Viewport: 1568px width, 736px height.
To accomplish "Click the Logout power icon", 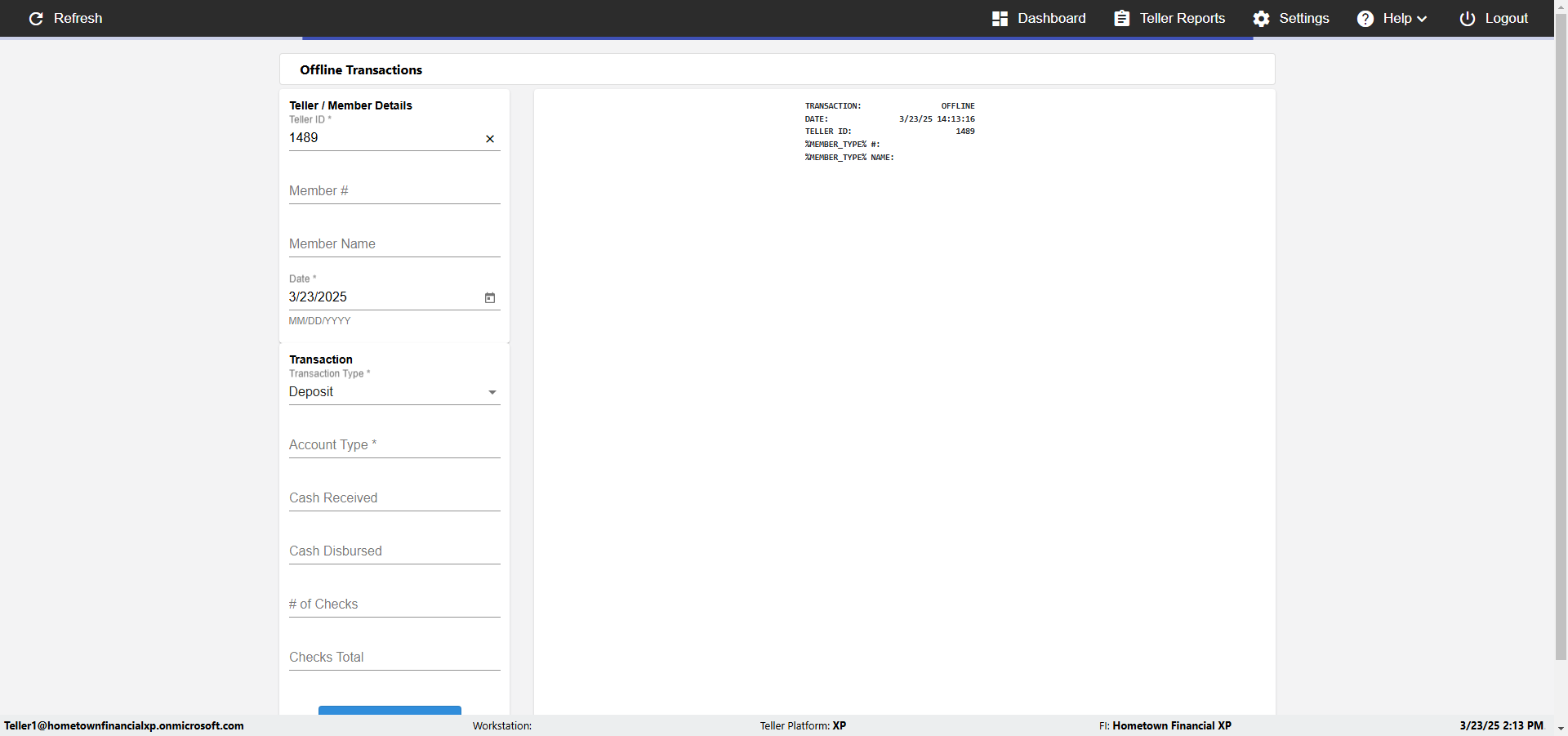I will (x=1468, y=18).
